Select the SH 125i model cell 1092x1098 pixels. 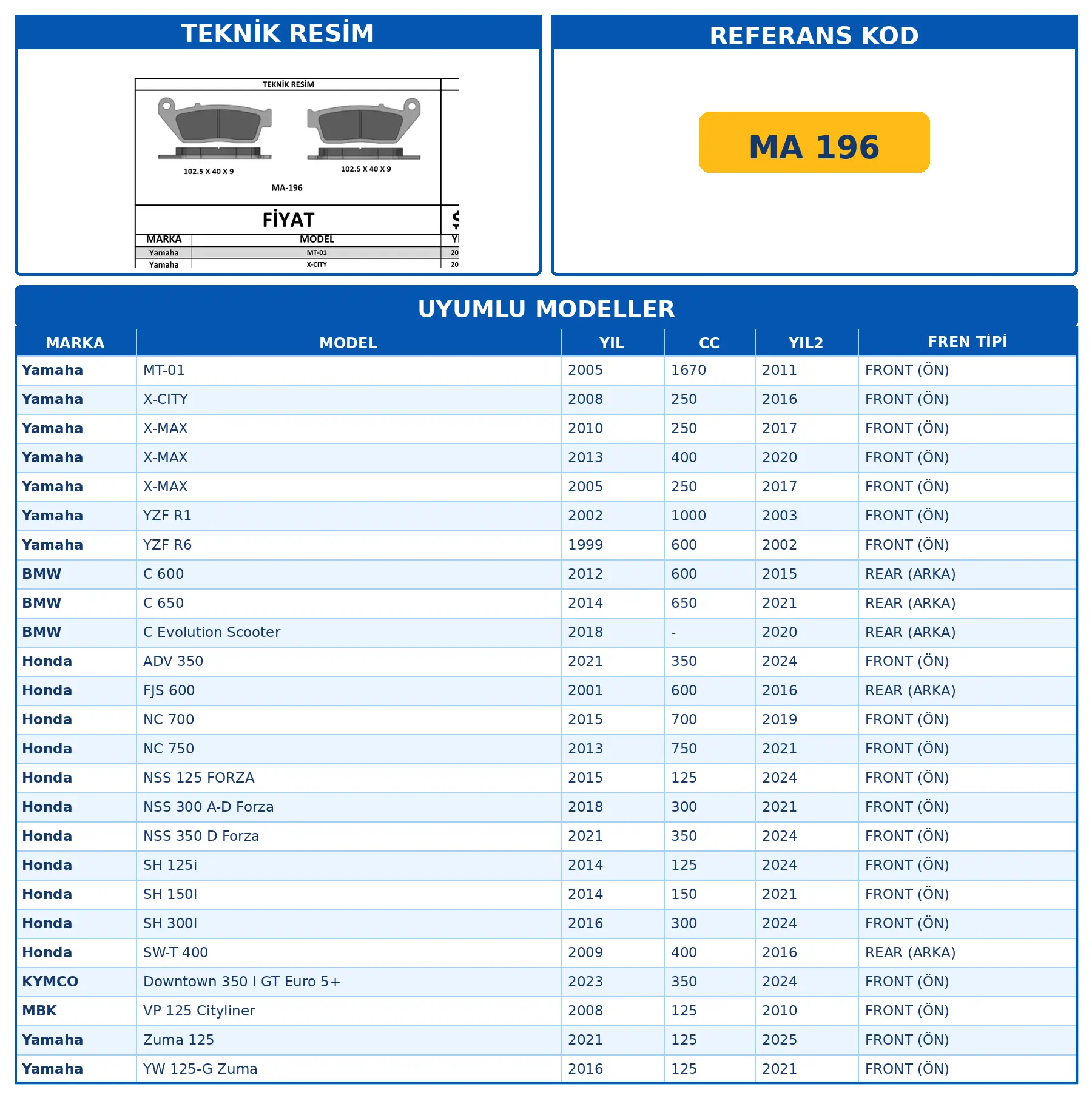(x=349, y=865)
